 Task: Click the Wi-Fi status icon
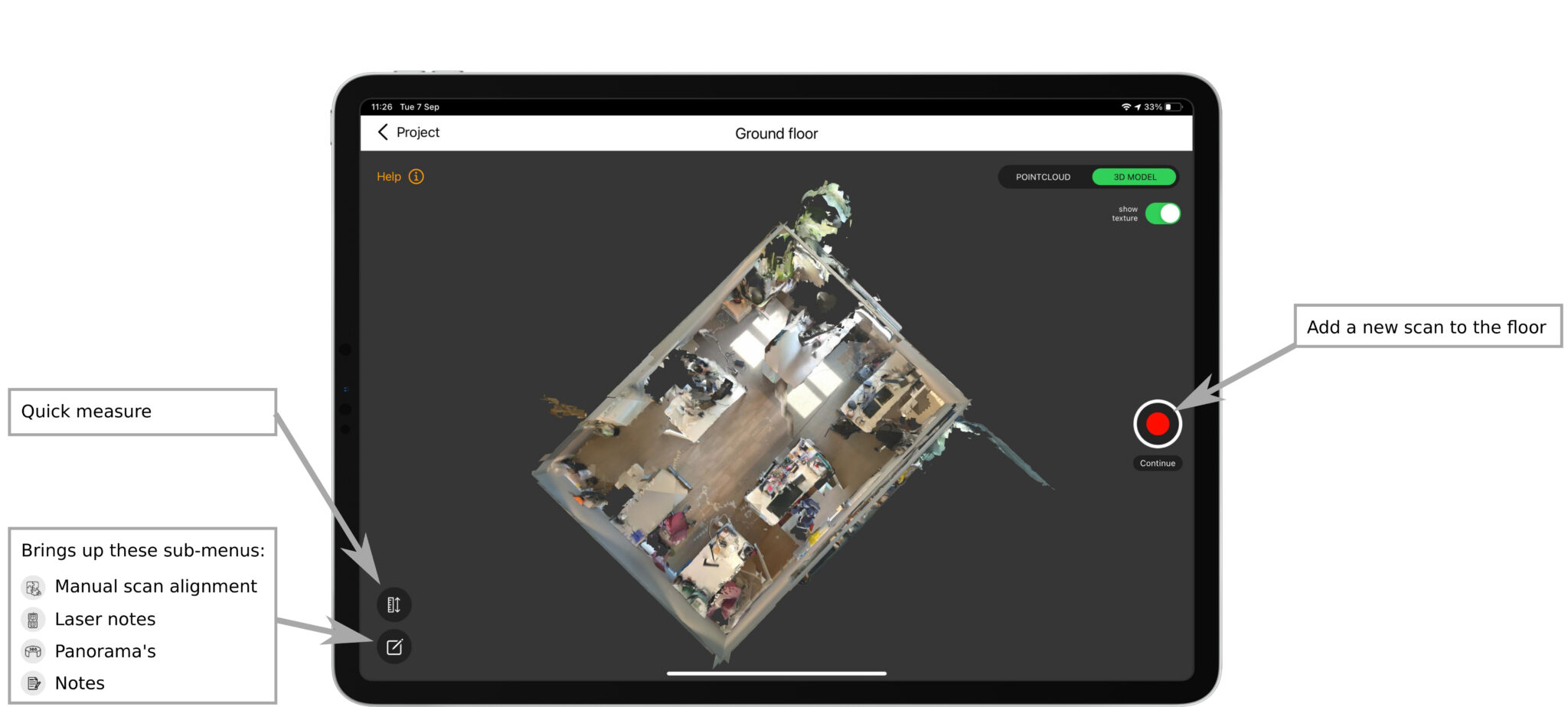click(1125, 107)
